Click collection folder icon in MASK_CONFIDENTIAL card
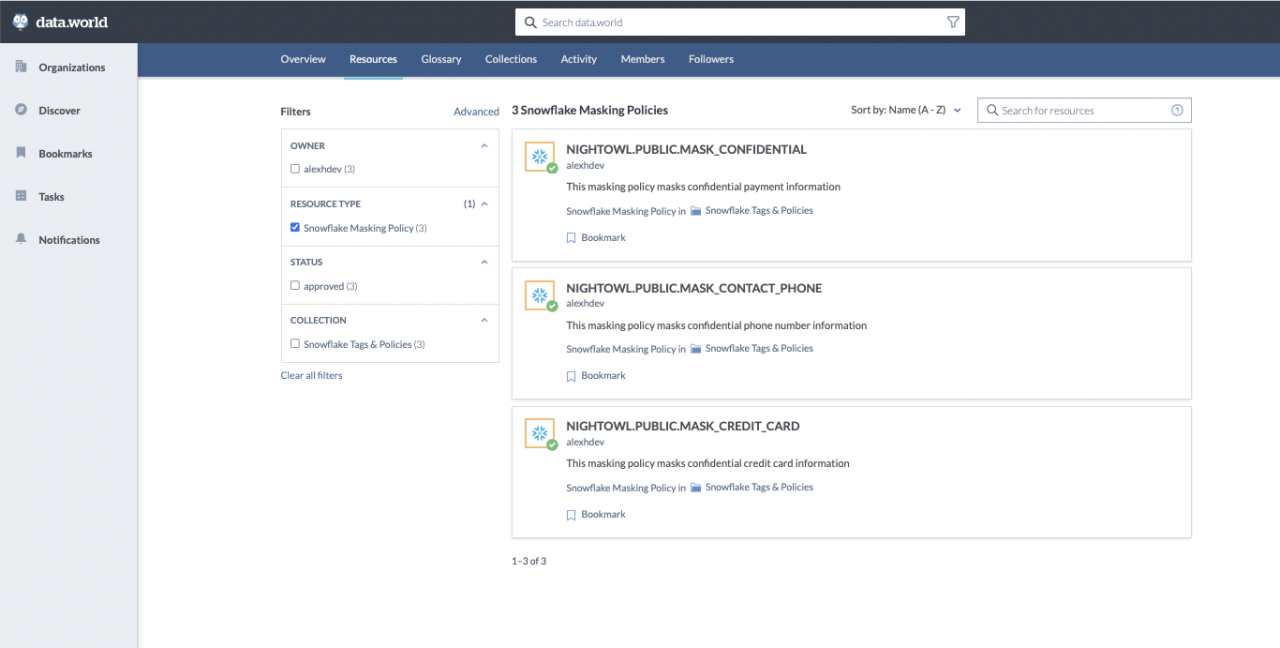This screenshot has width=1280, height=648. 696,211
